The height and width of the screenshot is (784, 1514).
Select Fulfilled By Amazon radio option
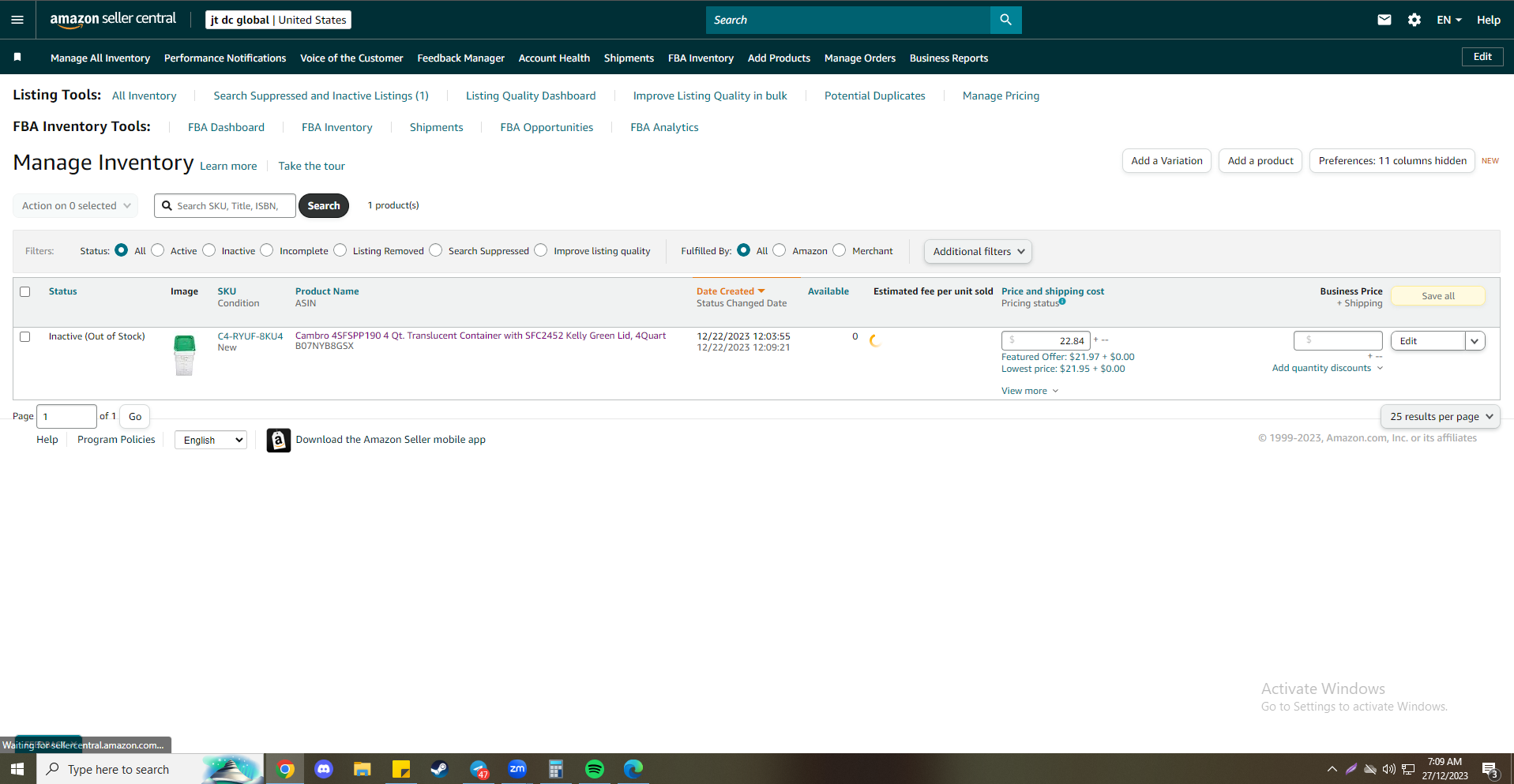coord(780,250)
